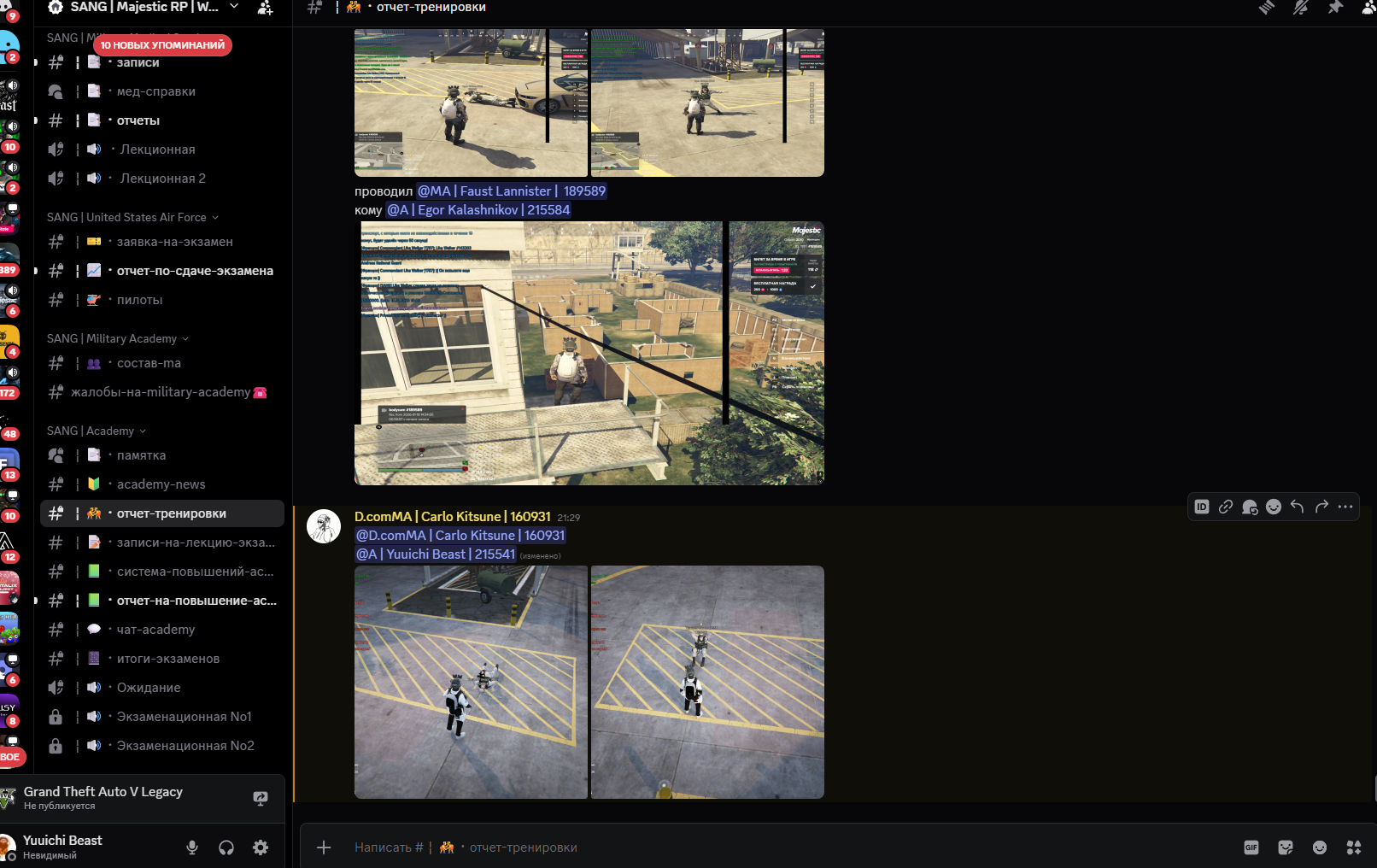Open the отчет-на-повышение-ac... channel
The height and width of the screenshot is (868, 1377).
(x=162, y=601)
